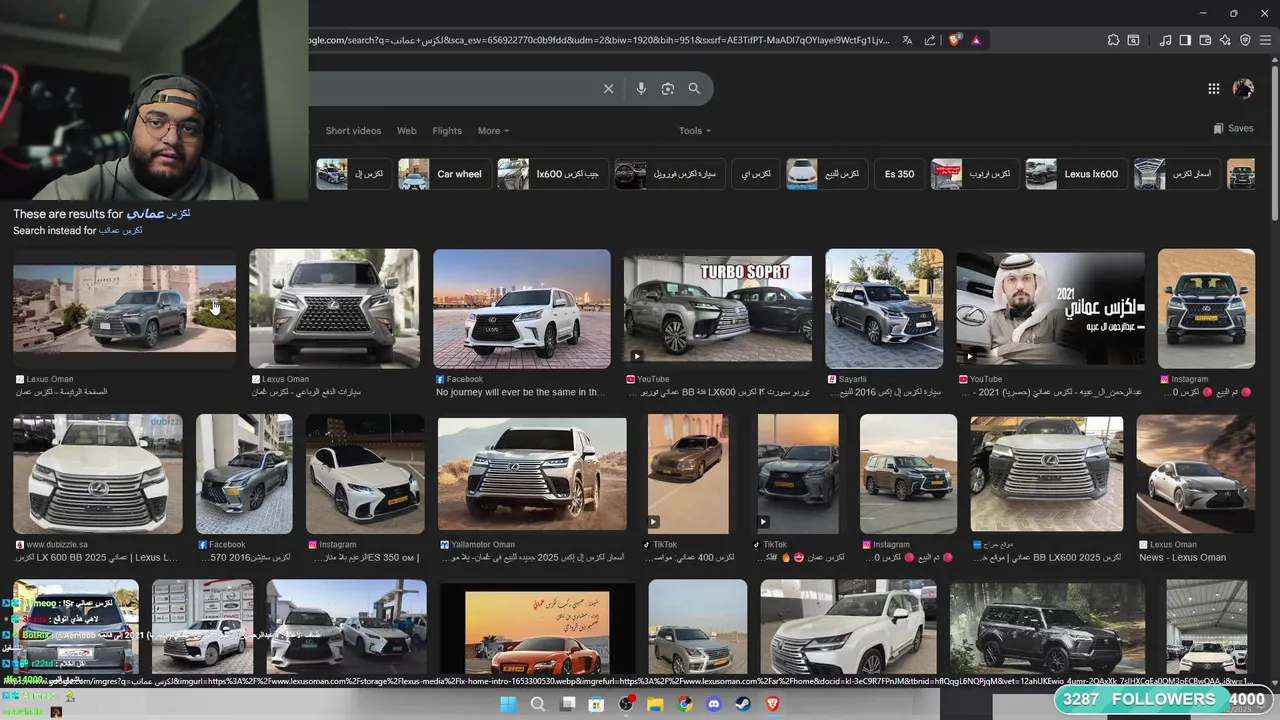Open the Google account avatar menu
This screenshot has height=720, width=1280.
(x=1243, y=89)
